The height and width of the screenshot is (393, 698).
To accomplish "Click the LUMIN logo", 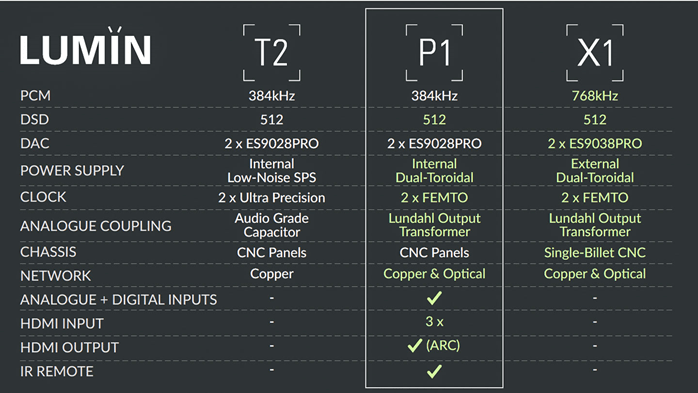I will [85, 46].
